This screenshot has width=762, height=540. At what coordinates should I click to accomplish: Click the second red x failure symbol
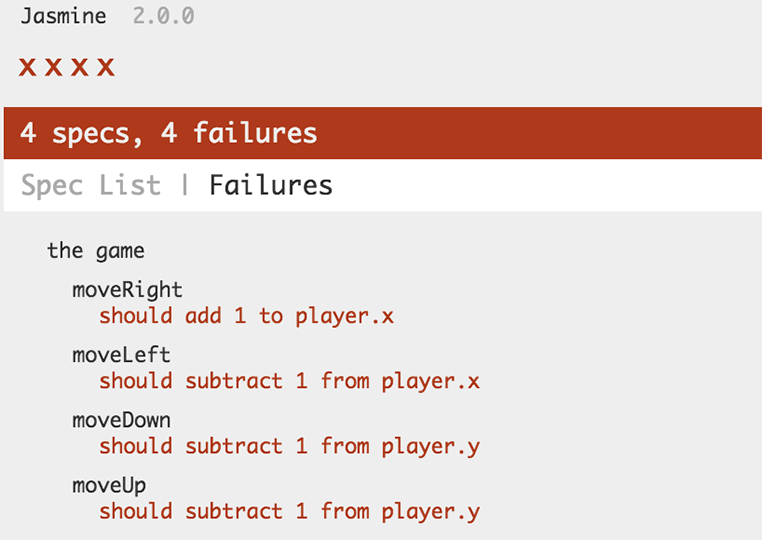coord(53,67)
